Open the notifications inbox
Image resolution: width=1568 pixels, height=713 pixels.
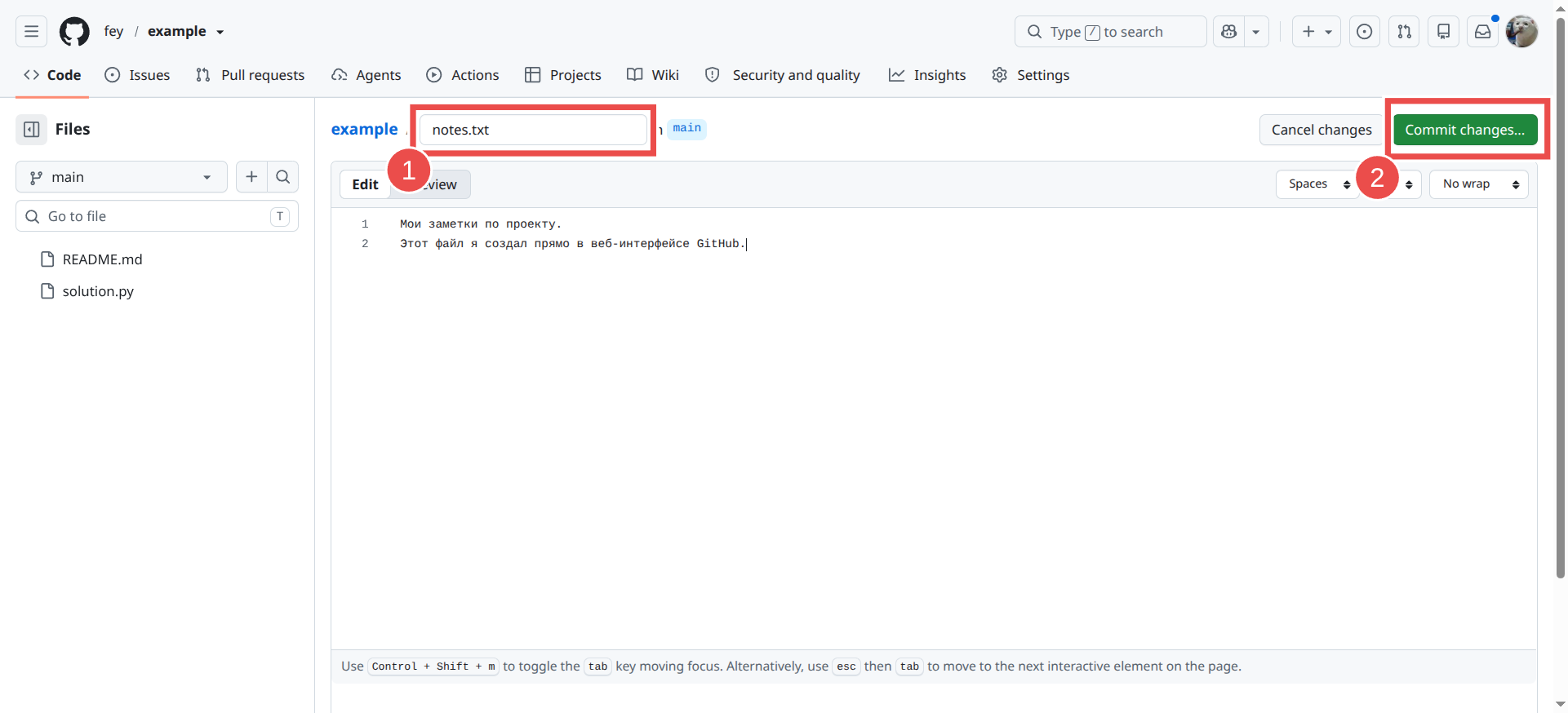tap(1482, 32)
